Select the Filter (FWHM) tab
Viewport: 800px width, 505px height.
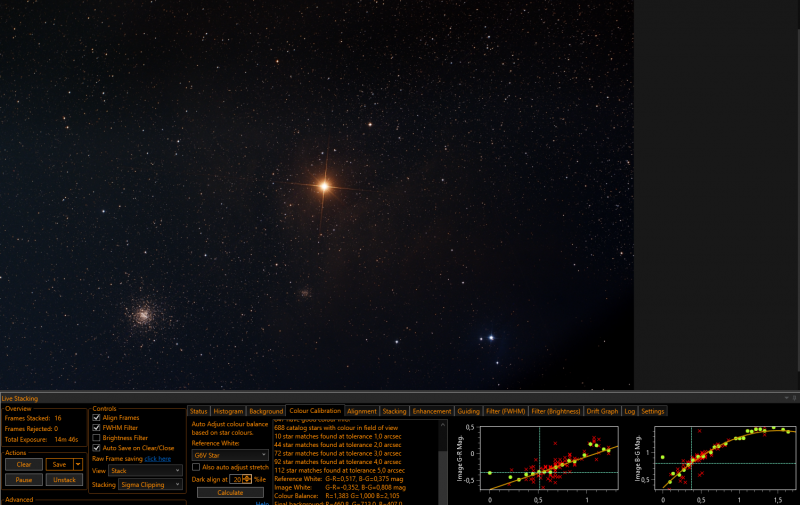(506, 411)
